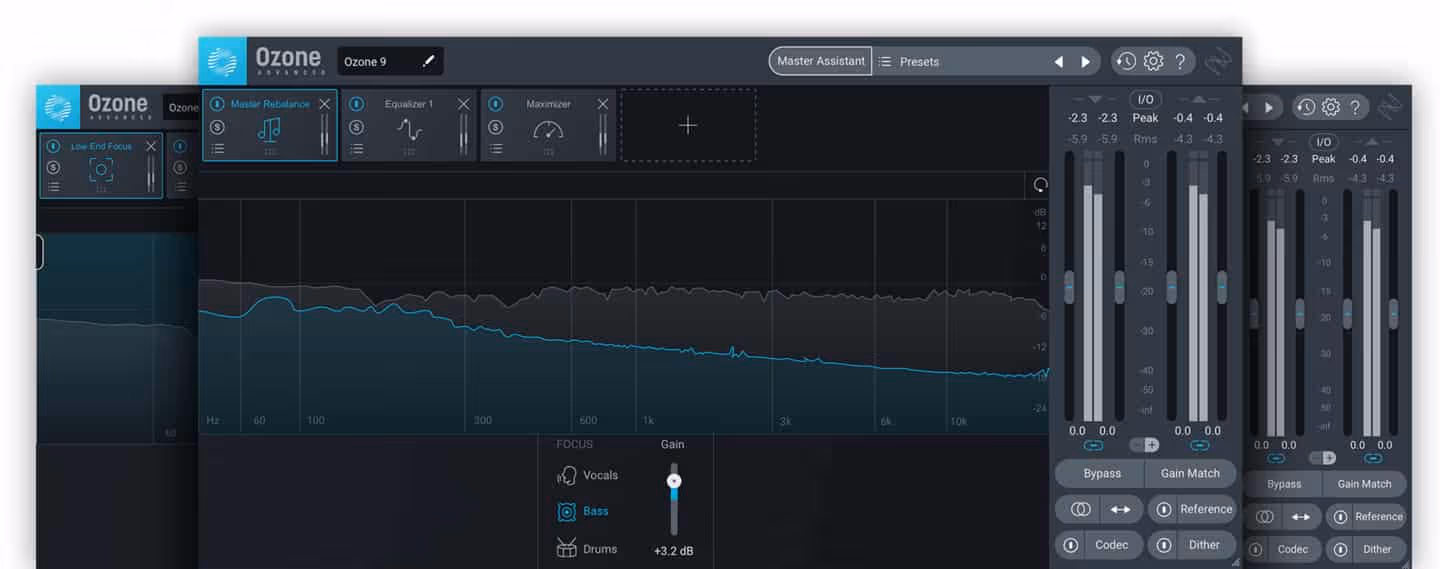Viewport: 1440px width, 569px height.
Task: Open the Equalizer 1 module preset list icon
Action: (x=357, y=149)
